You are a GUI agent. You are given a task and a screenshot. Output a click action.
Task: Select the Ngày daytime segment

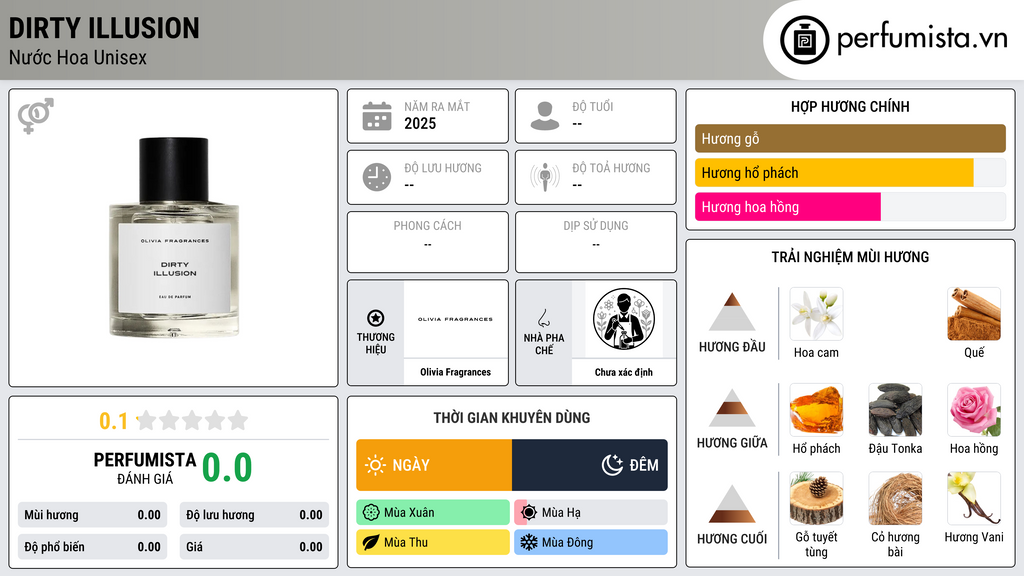pos(434,465)
